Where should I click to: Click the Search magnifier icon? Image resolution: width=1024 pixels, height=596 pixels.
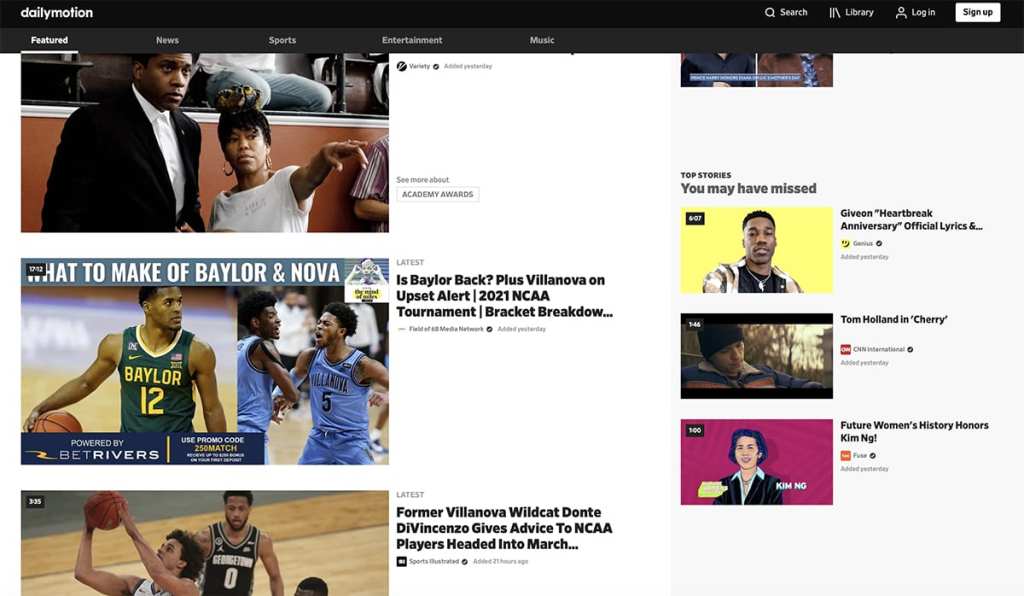770,12
